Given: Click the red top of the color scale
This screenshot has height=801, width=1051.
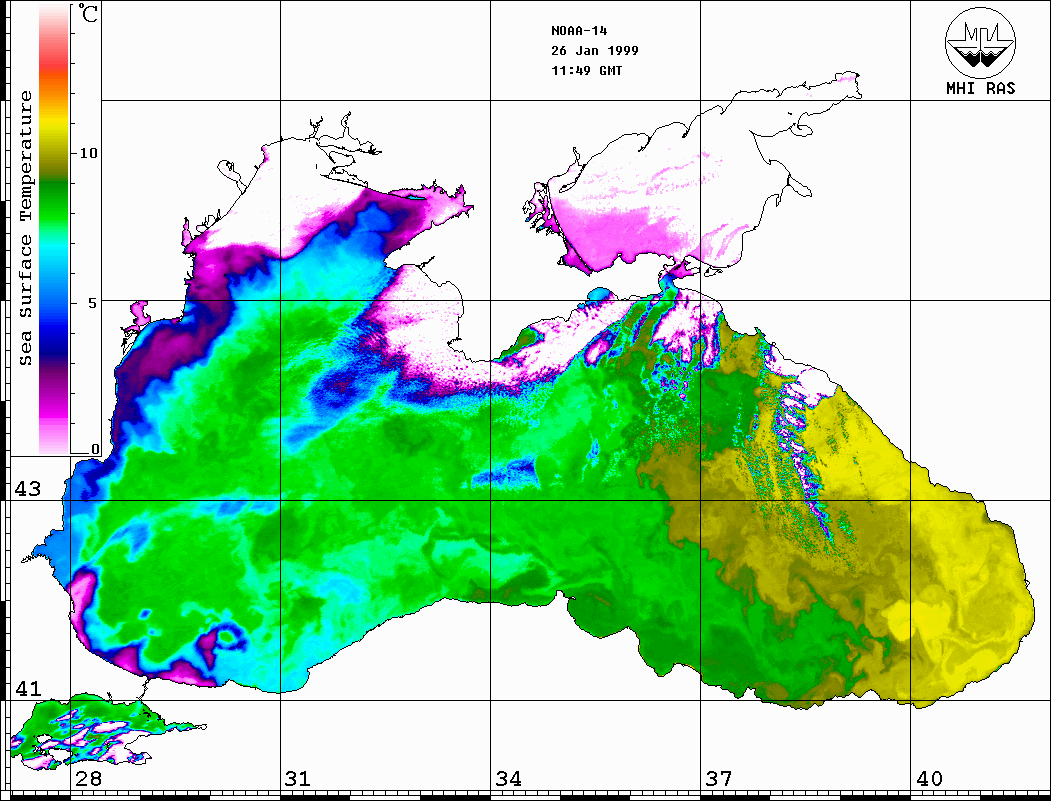Looking at the screenshot, I should point(54,64).
